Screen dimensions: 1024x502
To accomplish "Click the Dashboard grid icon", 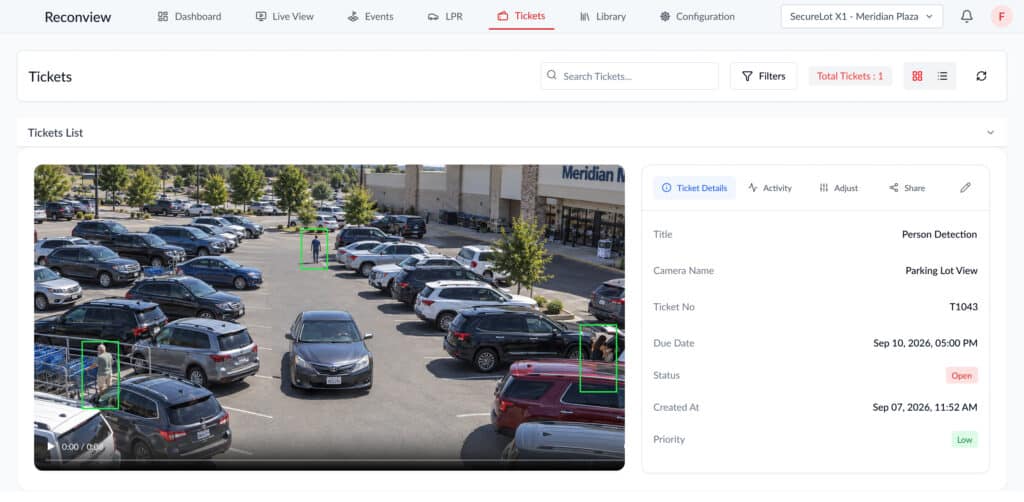I will 163,16.
